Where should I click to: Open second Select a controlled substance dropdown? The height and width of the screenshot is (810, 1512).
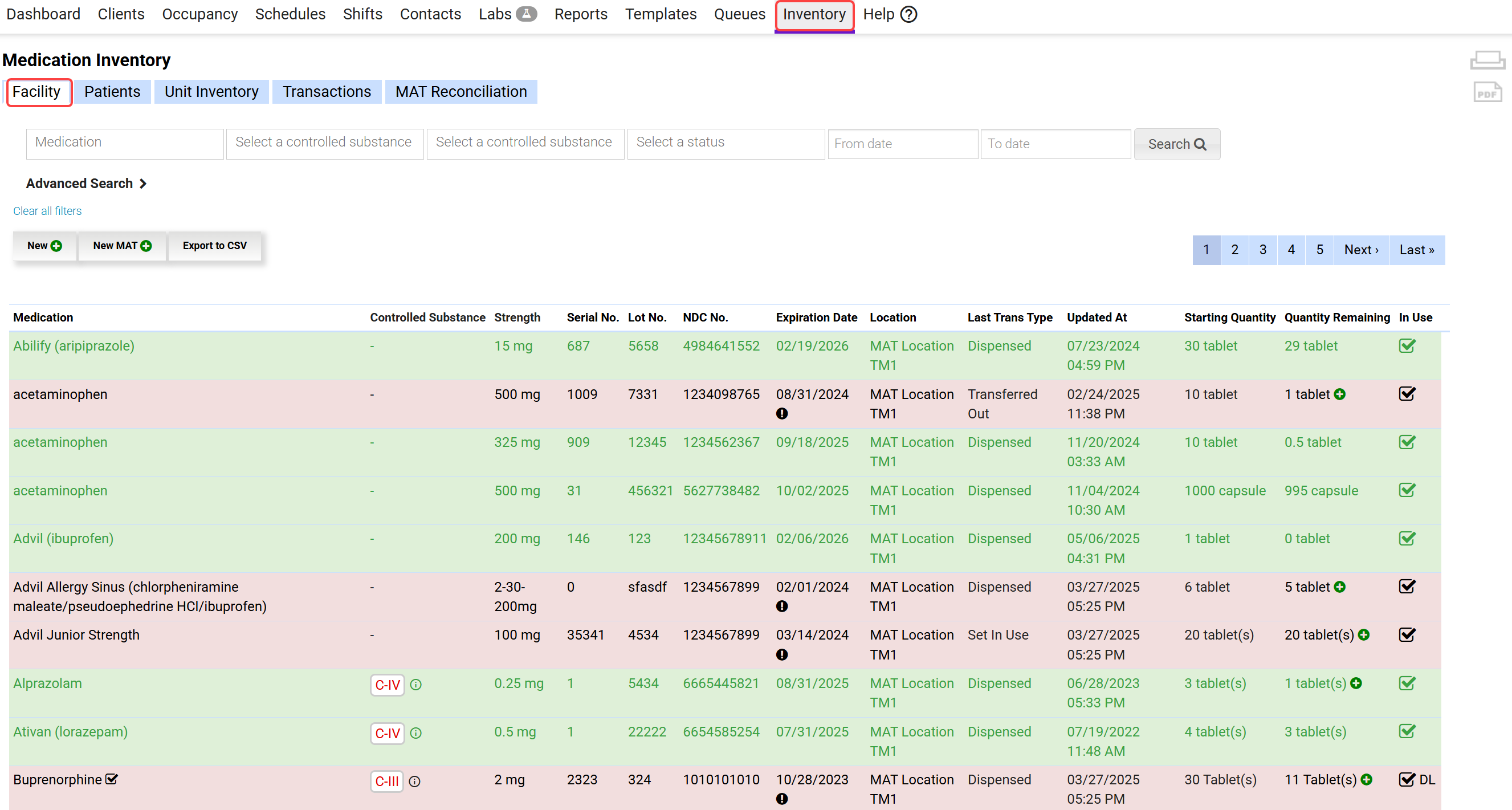(x=525, y=144)
